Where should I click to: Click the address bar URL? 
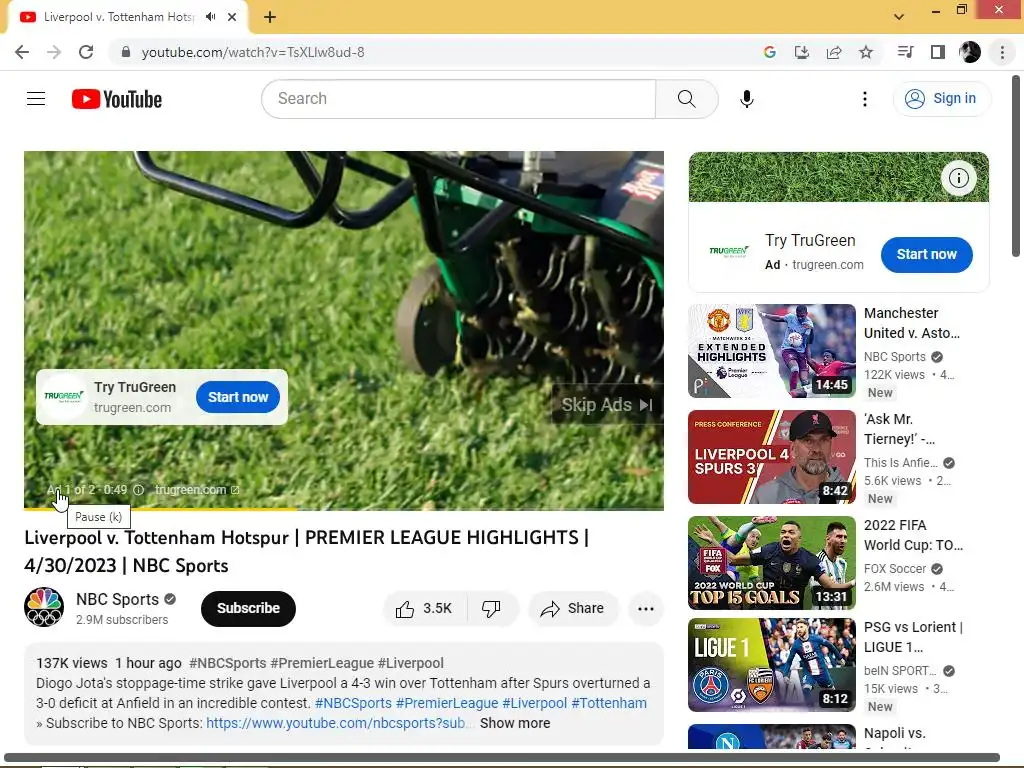click(x=253, y=52)
